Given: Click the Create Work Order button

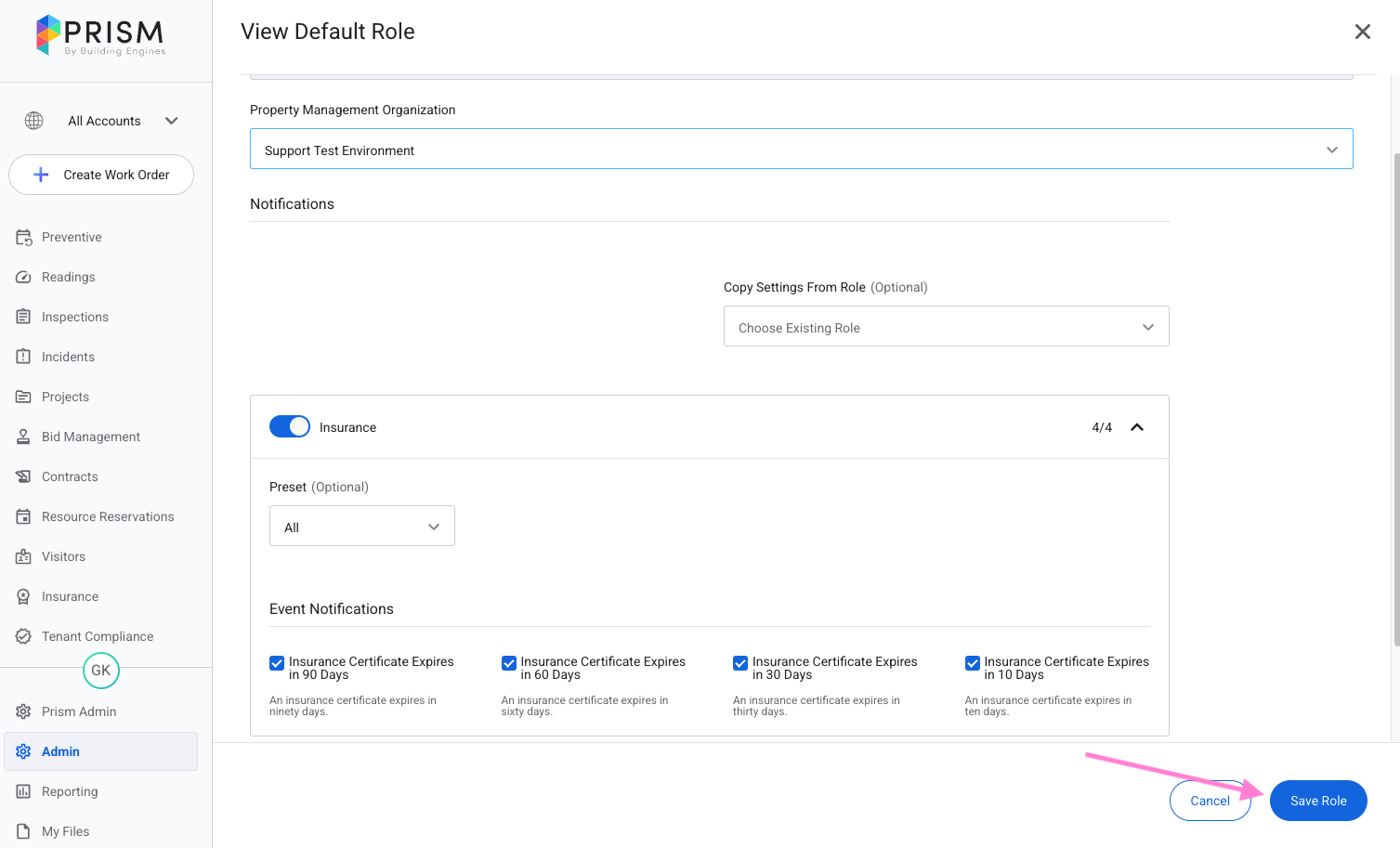Looking at the screenshot, I should pos(101,175).
